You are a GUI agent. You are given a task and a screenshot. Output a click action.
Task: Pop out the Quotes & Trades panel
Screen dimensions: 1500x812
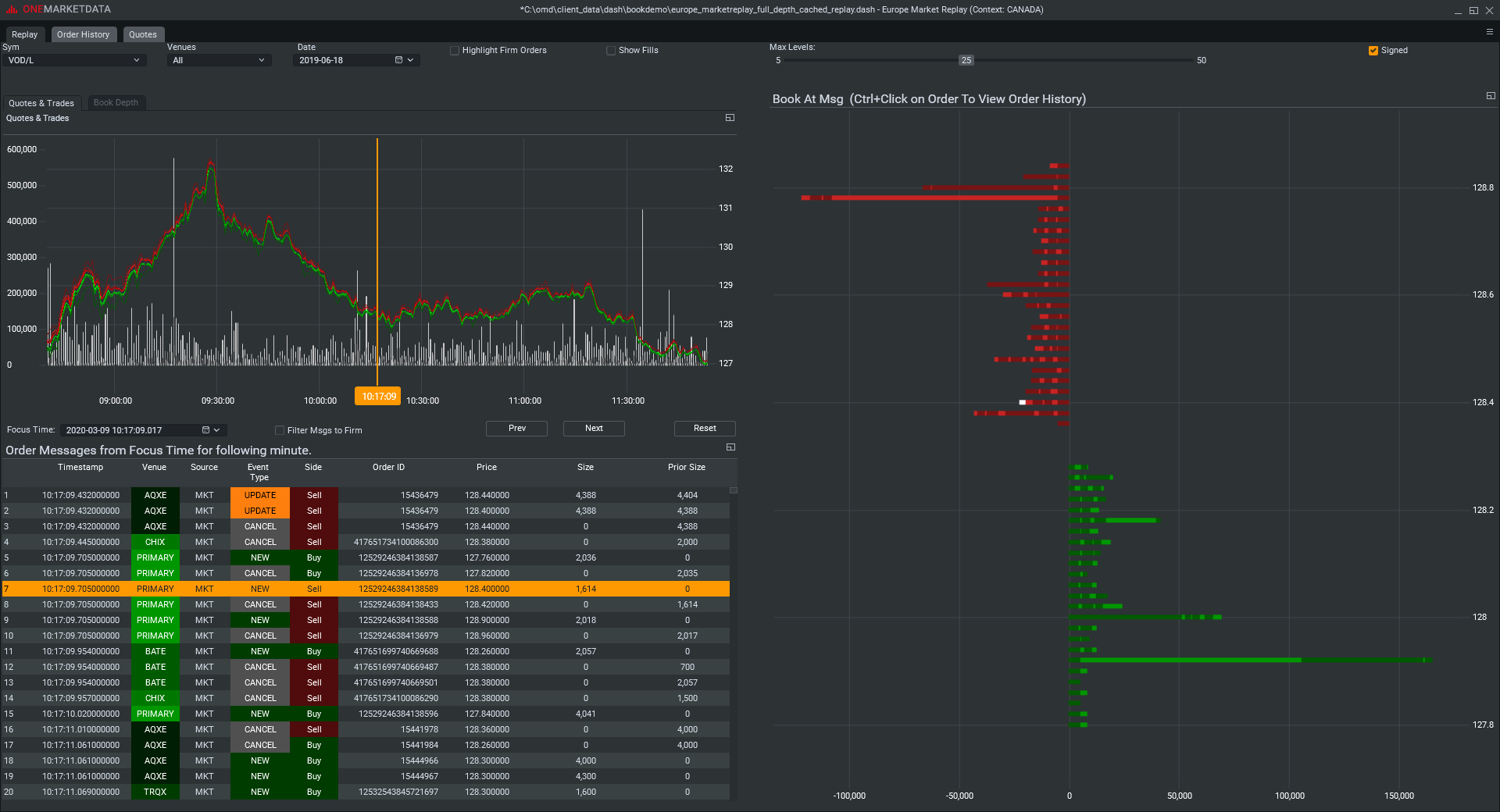click(730, 117)
